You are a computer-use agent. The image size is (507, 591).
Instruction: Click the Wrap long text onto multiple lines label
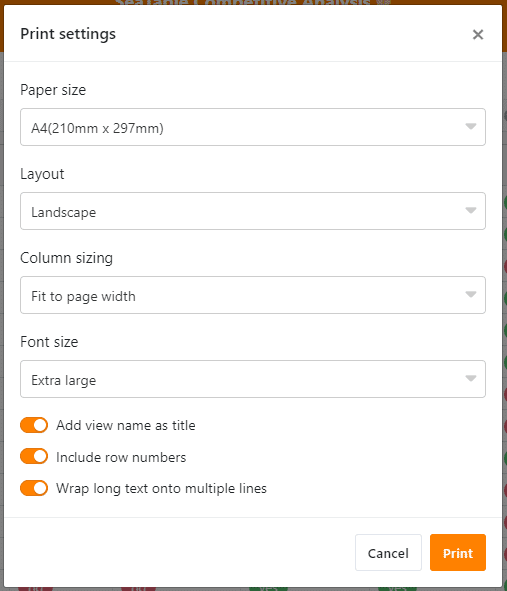161,489
